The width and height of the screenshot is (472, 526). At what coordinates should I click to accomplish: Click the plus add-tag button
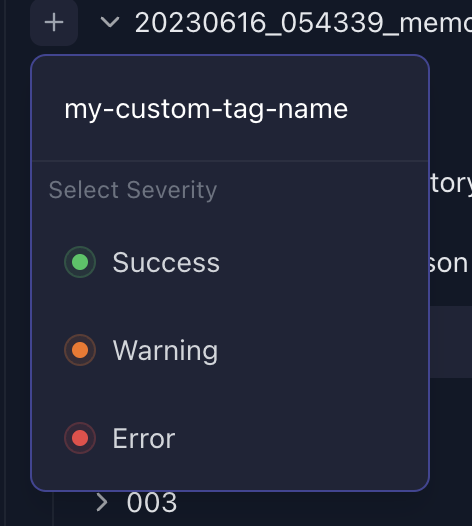coord(54,22)
